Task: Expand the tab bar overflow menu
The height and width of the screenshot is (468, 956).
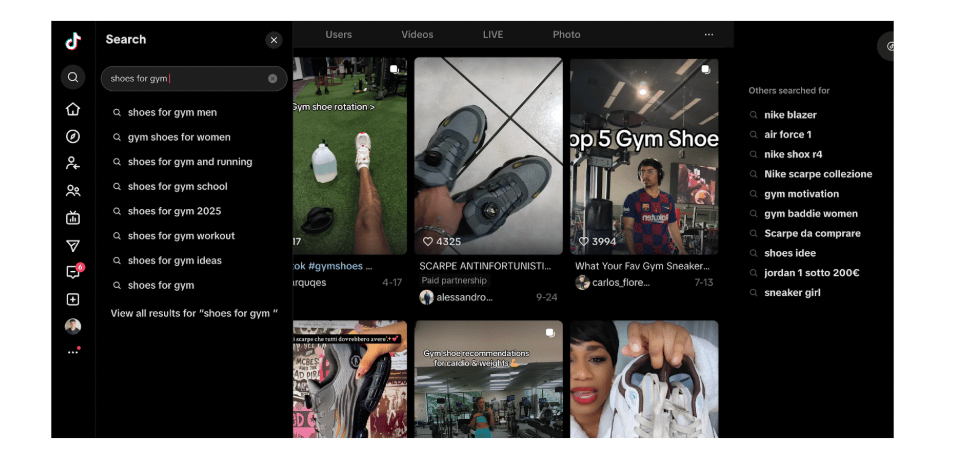Action: [709, 35]
